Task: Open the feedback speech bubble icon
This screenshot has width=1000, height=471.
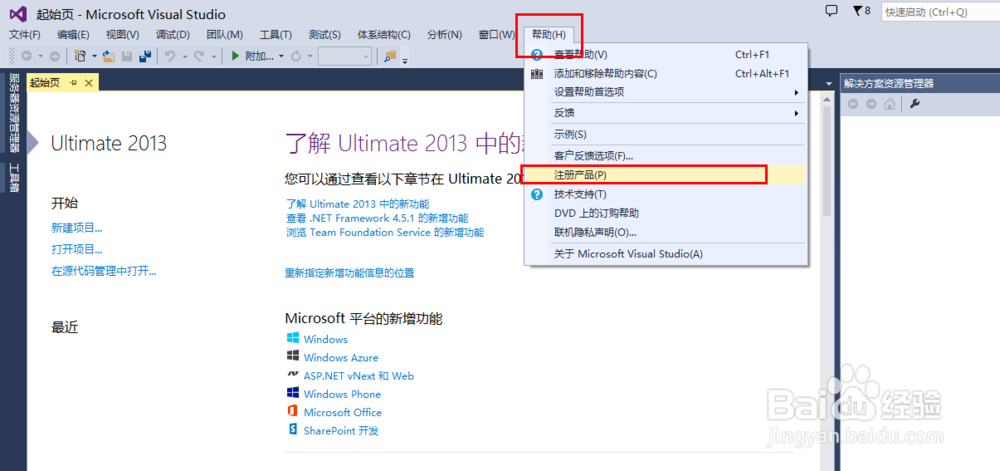Action: 831,11
